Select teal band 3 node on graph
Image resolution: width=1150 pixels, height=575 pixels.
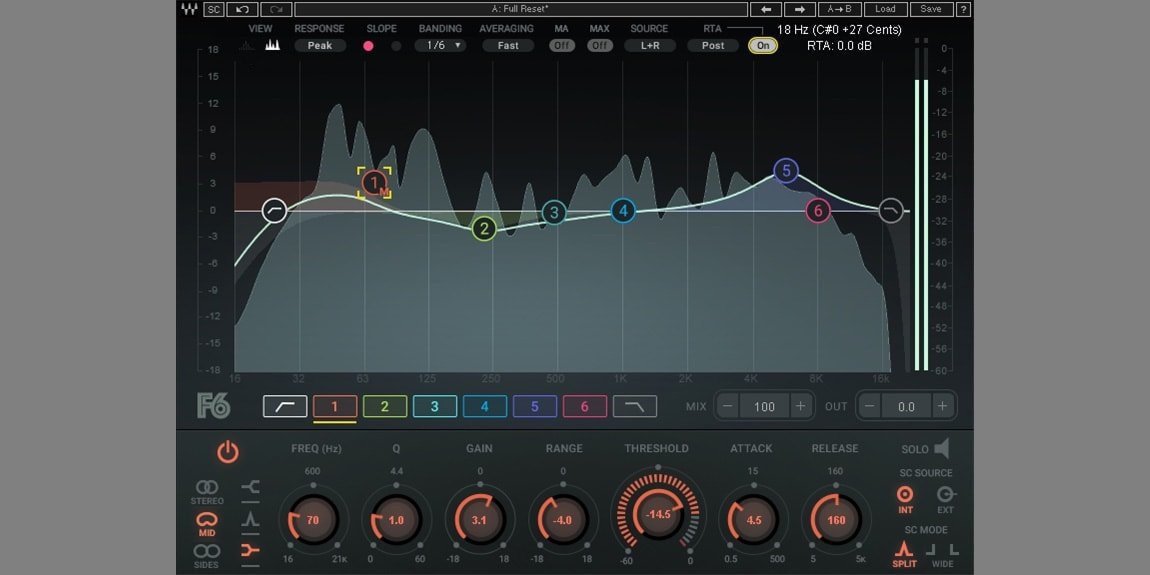pos(554,213)
